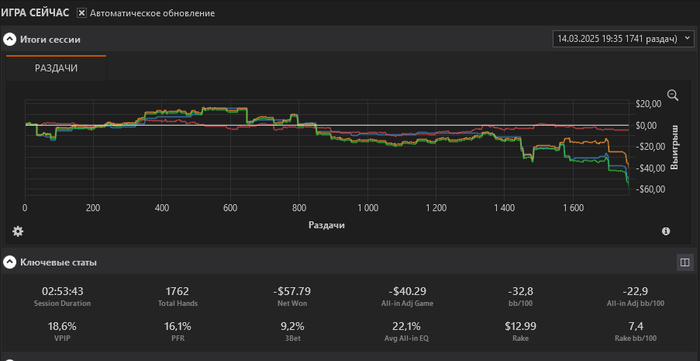The width and height of the screenshot is (700, 361).
Task: Click the Rake bb/100 value 7,4
Action: 636,326
